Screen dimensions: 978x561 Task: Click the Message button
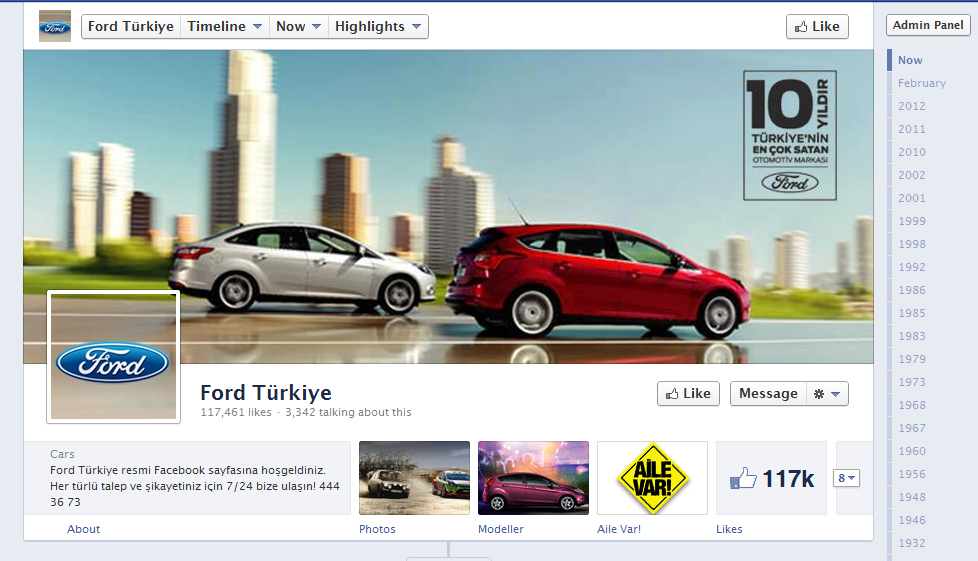point(768,394)
